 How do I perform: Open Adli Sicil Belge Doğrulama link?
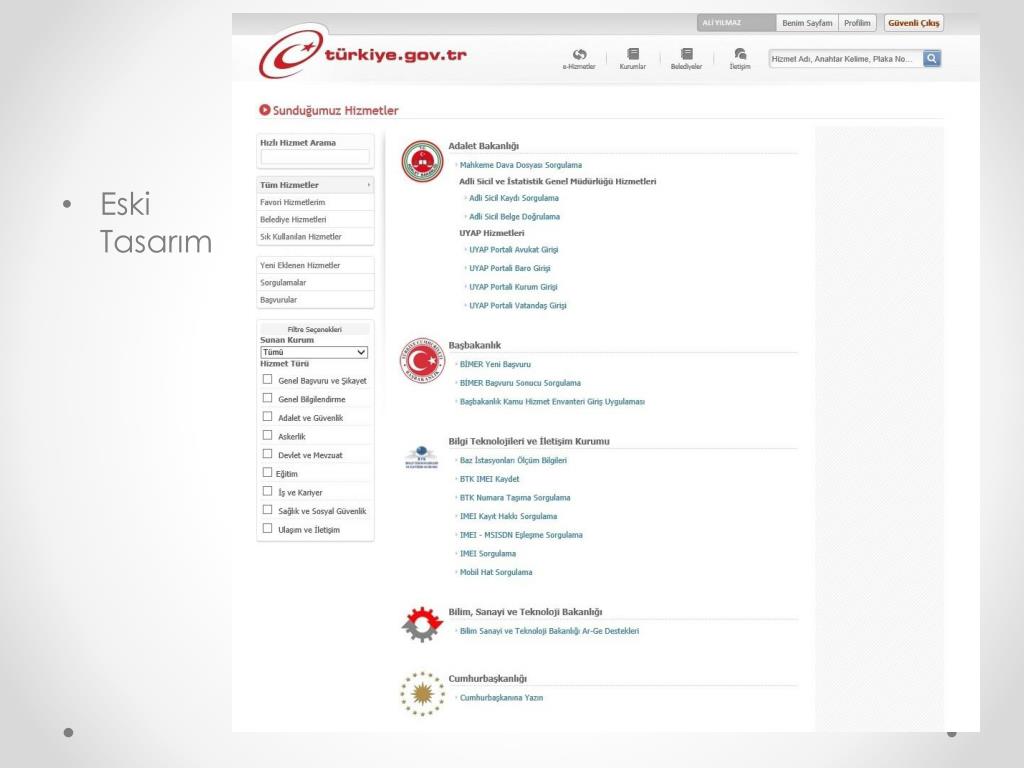click(x=515, y=217)
